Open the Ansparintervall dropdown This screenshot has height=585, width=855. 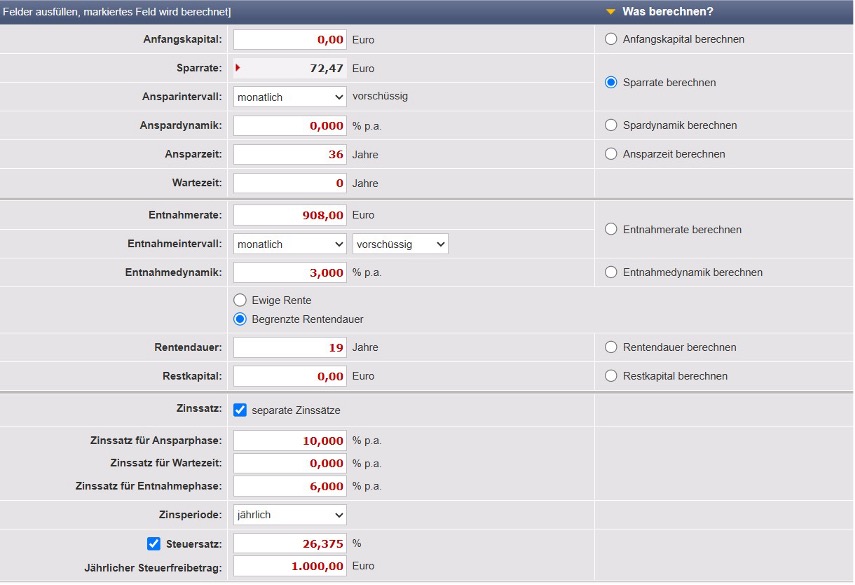pos(290,97)
